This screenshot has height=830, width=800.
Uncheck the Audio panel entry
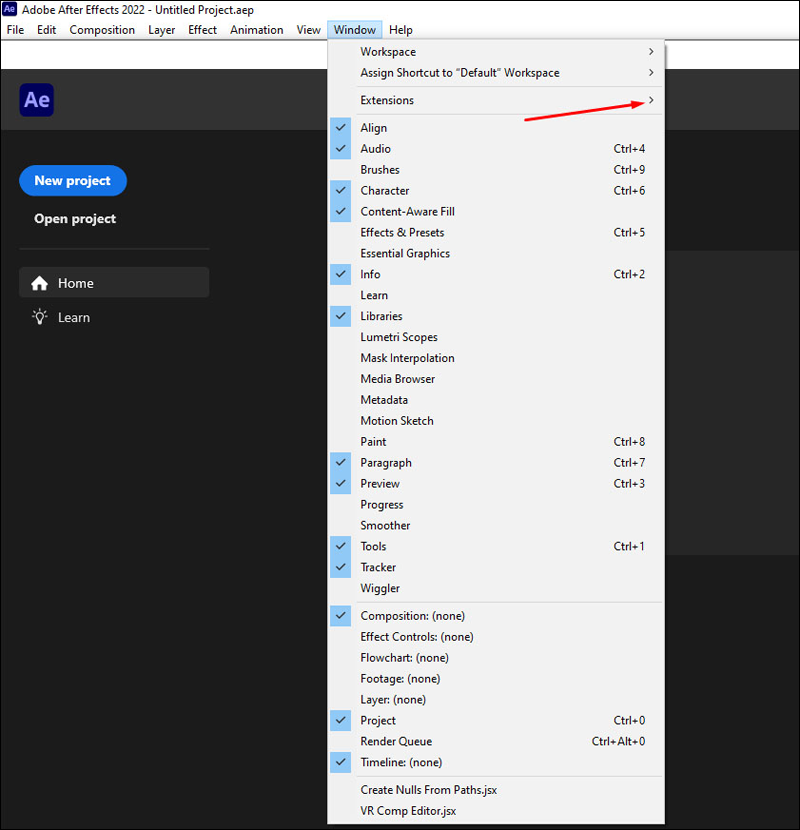[496, 149]
